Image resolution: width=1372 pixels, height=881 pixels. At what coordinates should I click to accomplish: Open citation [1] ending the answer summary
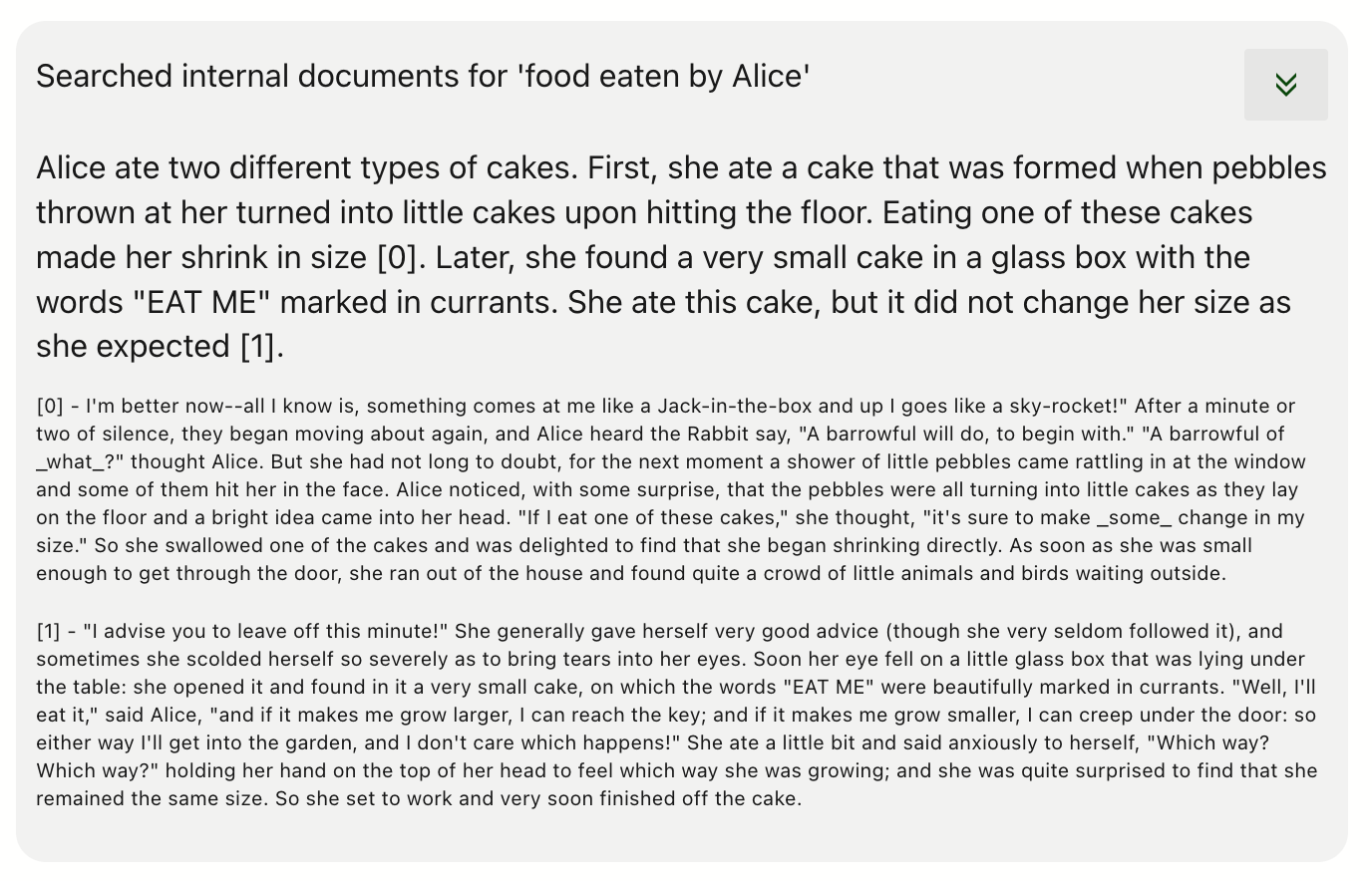[x=258, y=346]
